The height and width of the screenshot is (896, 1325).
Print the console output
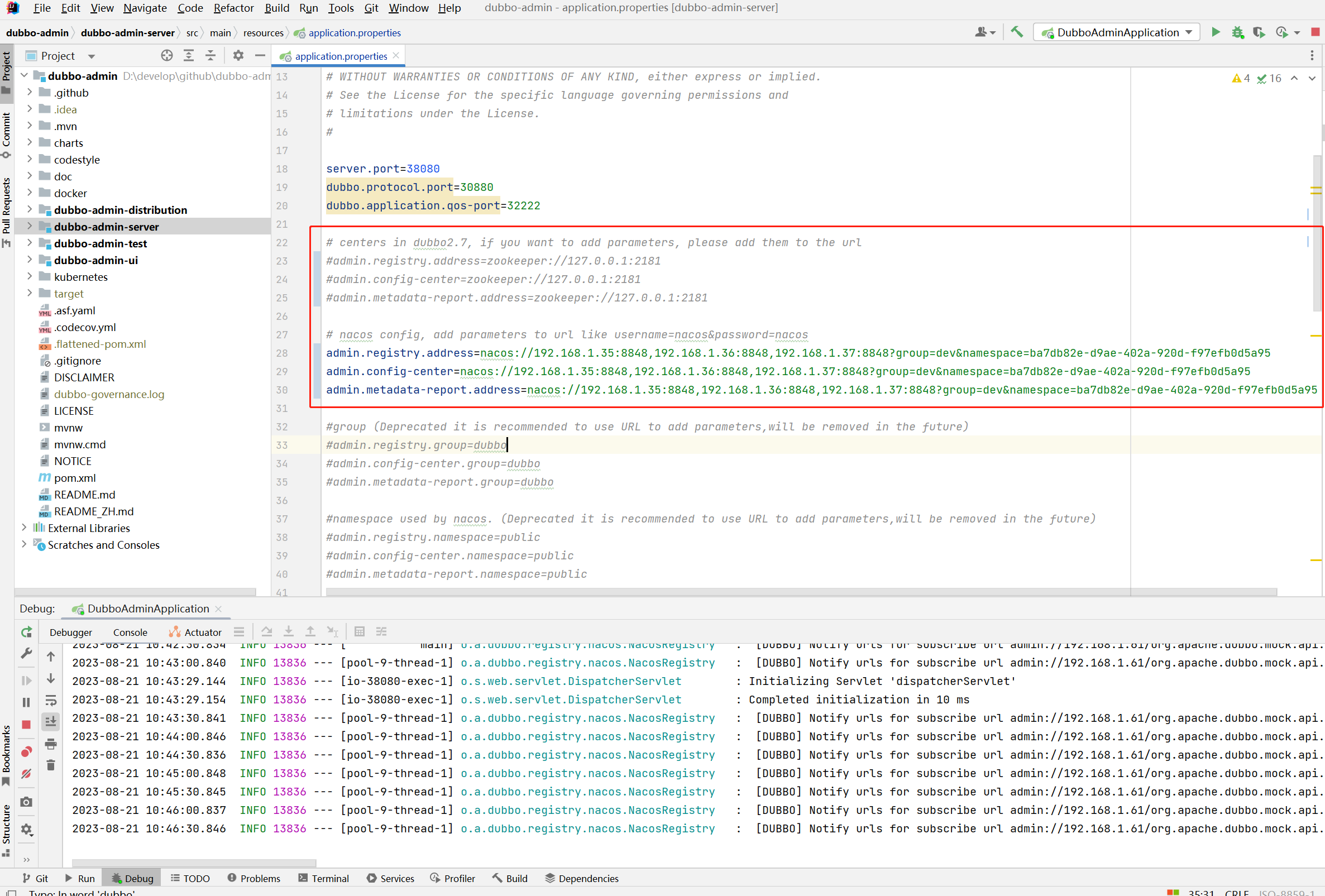[x=51, y=744]
